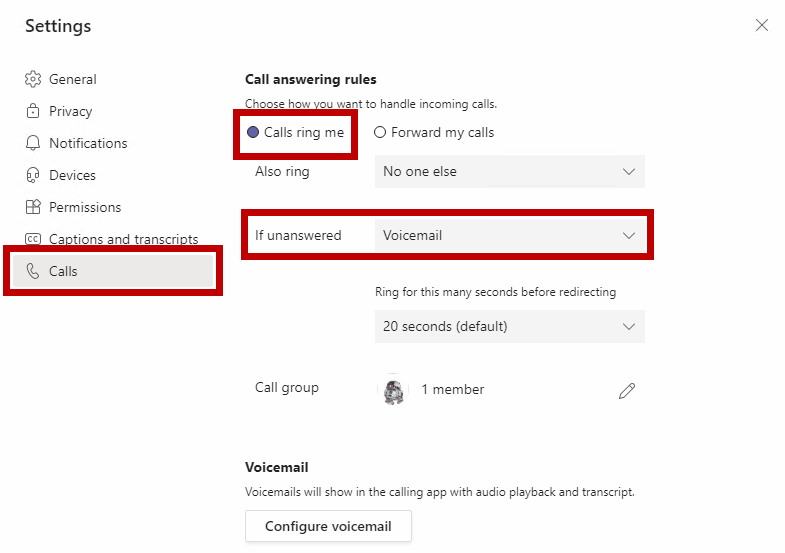Click the Calls phone icon
The height and width of the screenshot is (553, 785).
(x=33, y=271)
